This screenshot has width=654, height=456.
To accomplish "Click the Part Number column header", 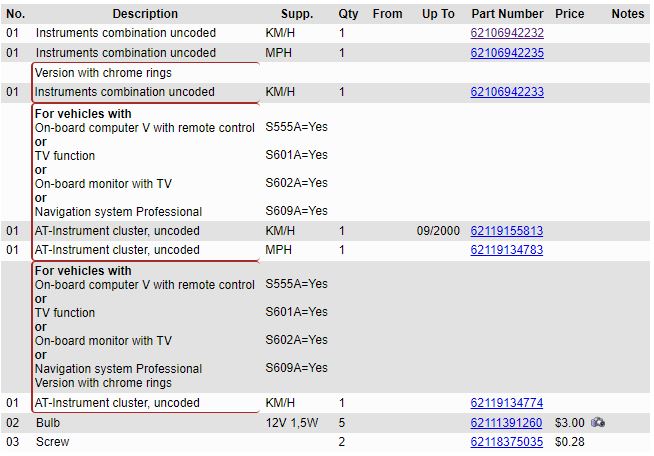I will (x=507, y=14).
